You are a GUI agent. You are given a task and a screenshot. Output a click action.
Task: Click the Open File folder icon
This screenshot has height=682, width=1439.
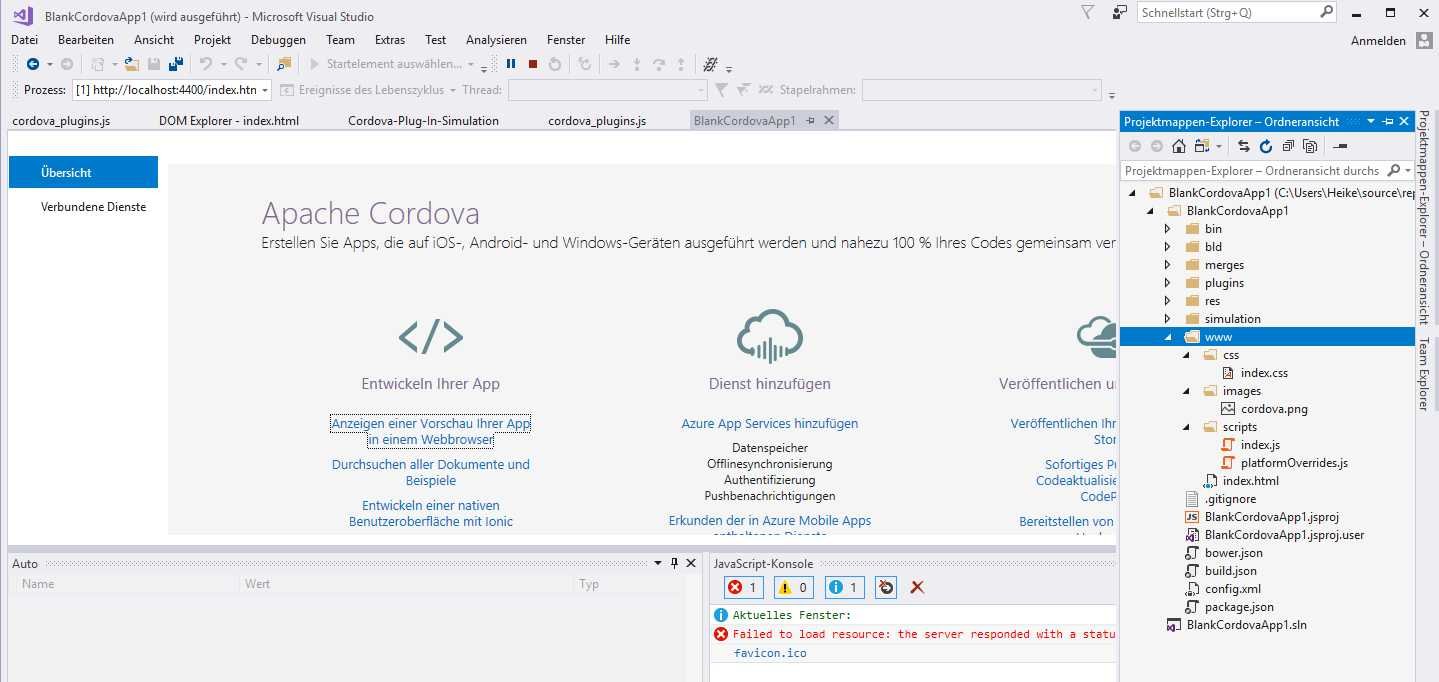[132, 64]
